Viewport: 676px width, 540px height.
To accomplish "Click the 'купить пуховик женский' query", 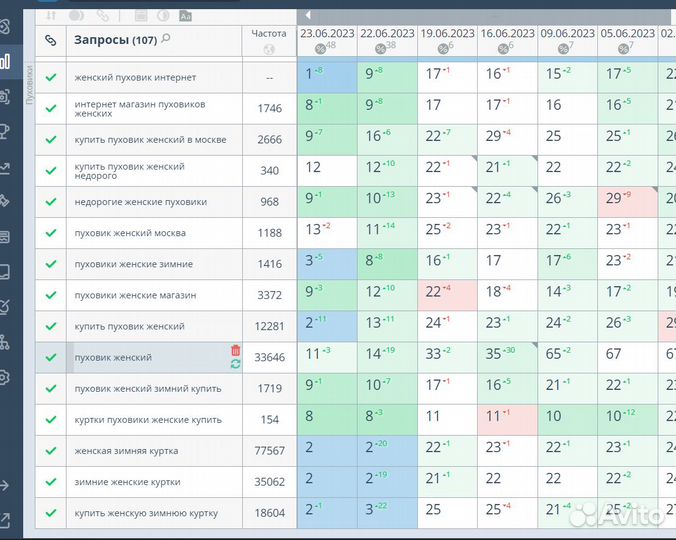I will click(x=129, y=327).
